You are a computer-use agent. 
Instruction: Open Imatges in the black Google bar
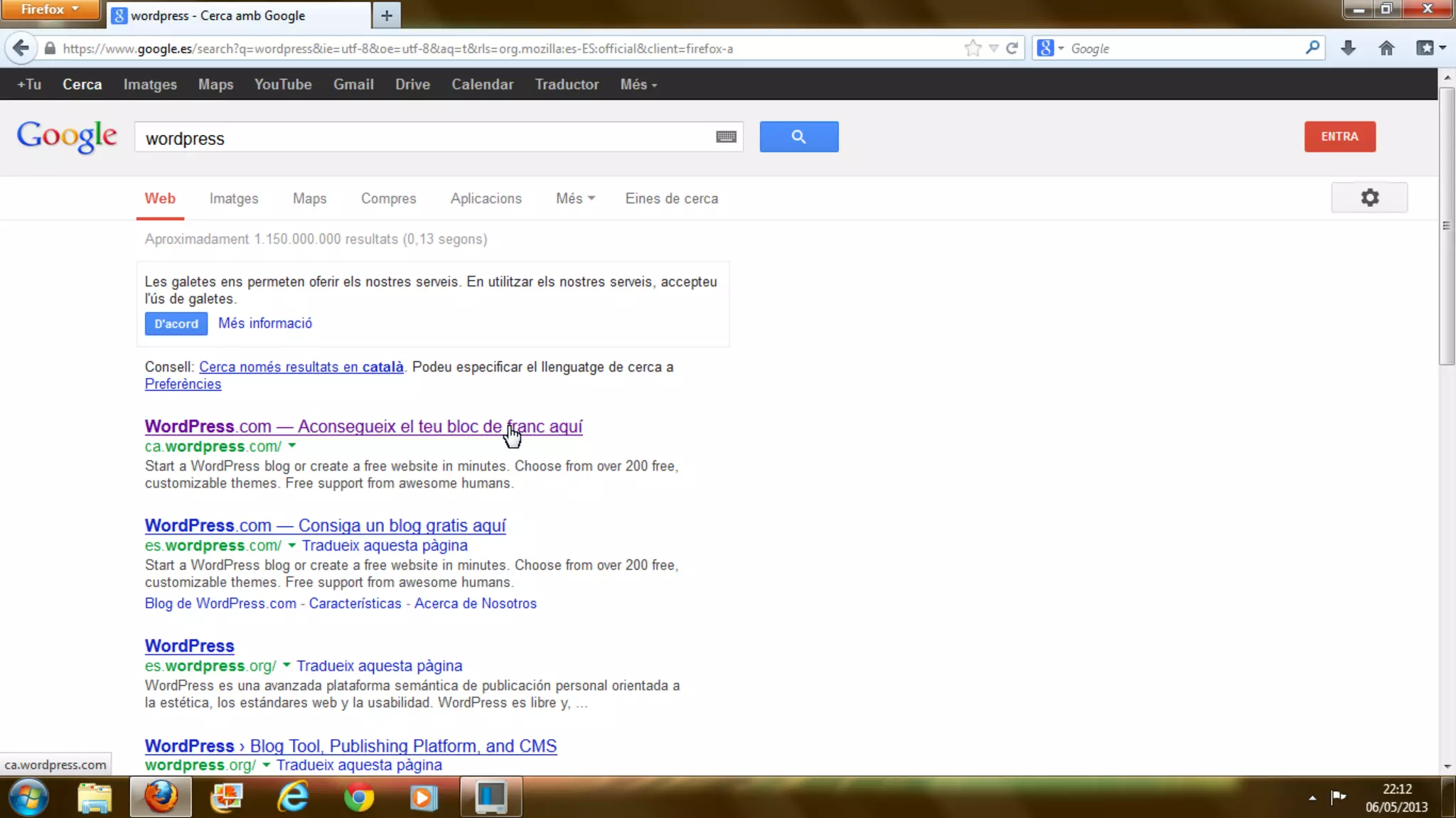(x=150, y=85)
